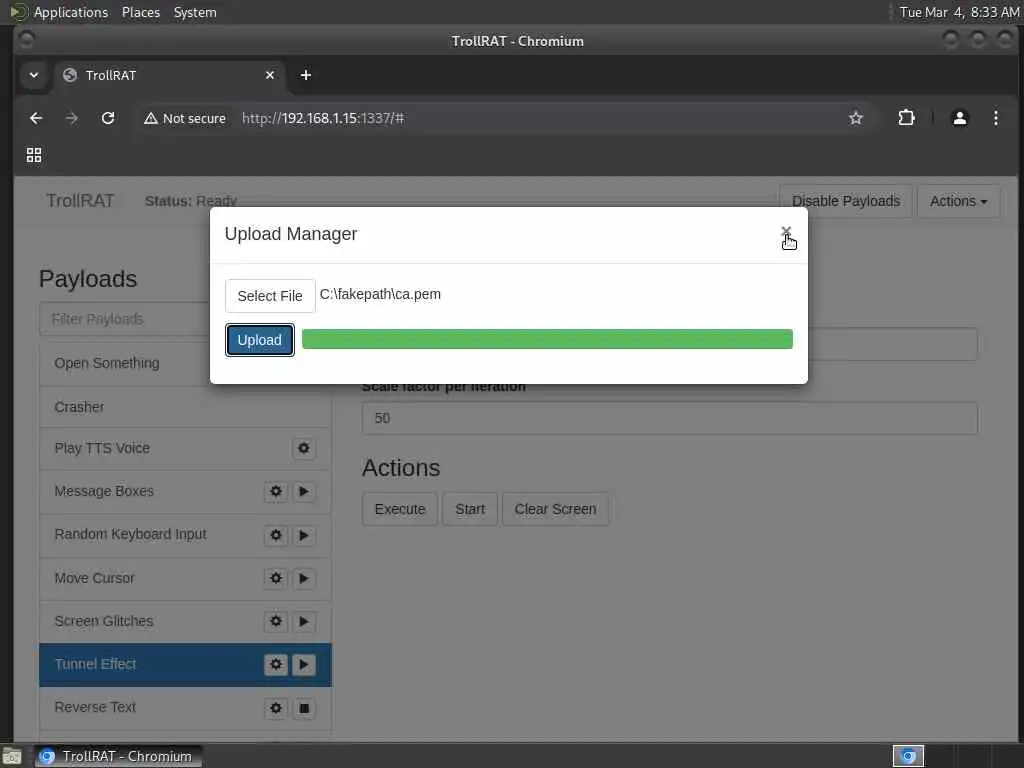
Task: Close the TrollRAT browser tab
Action: click(x=270, y=75)
